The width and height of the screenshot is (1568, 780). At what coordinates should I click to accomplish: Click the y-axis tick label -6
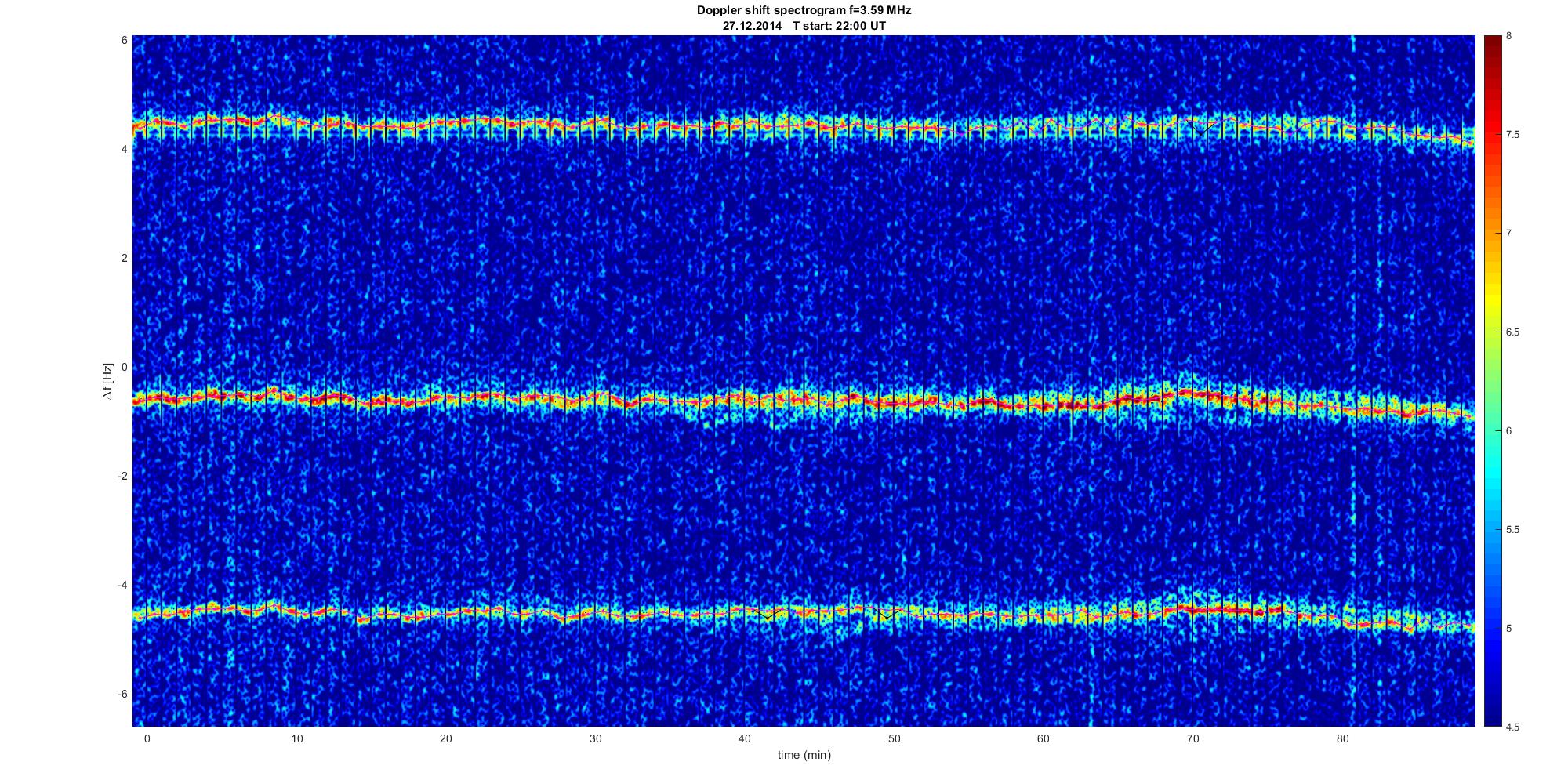point(124,694)
